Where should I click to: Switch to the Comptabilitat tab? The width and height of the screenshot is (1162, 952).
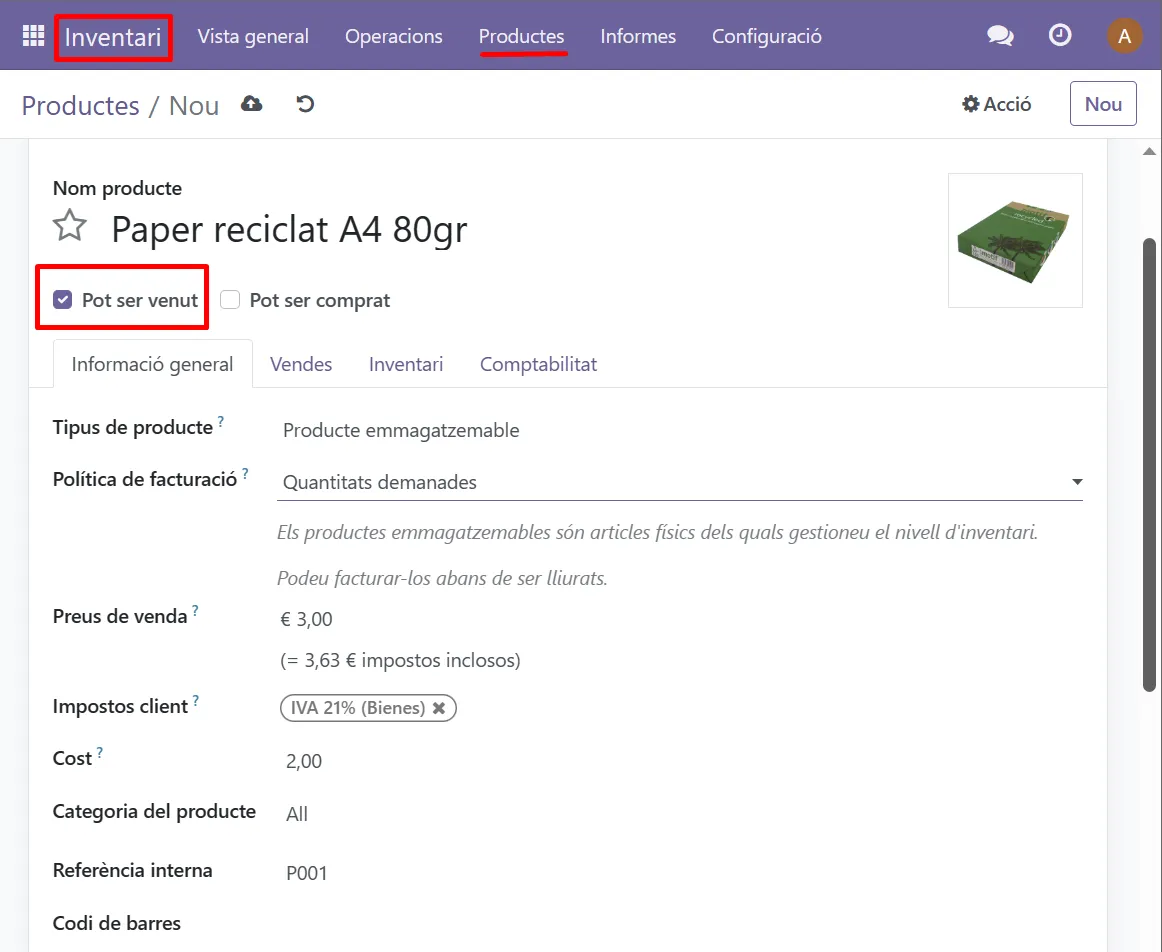(x=538, y=364)
